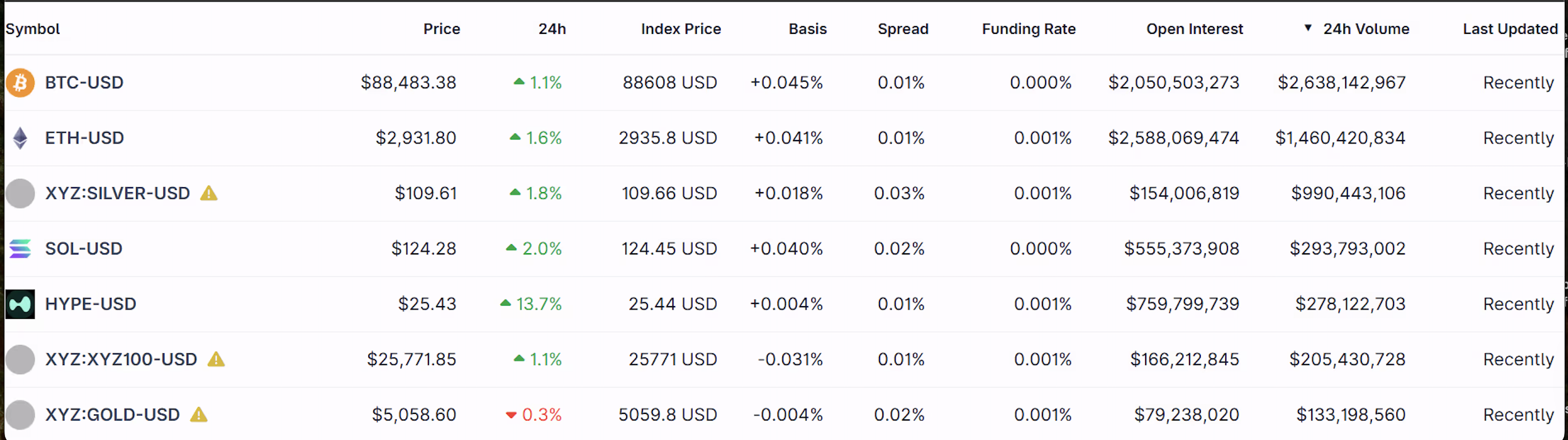Sort the table by Price column
Viewport: 1568px width, 440px height.
(441, 28)
